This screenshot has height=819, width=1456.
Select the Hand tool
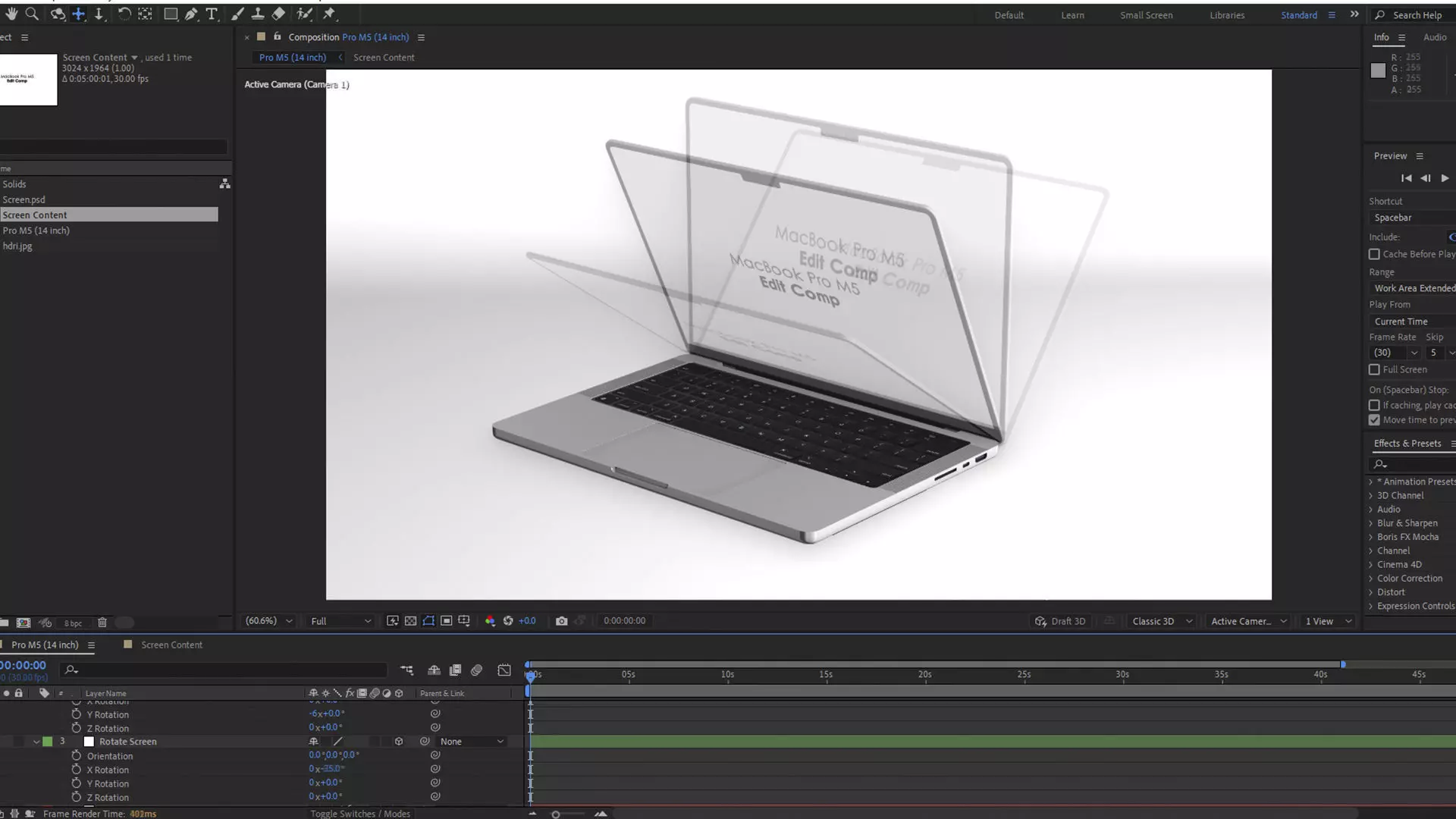coord(11,14)
